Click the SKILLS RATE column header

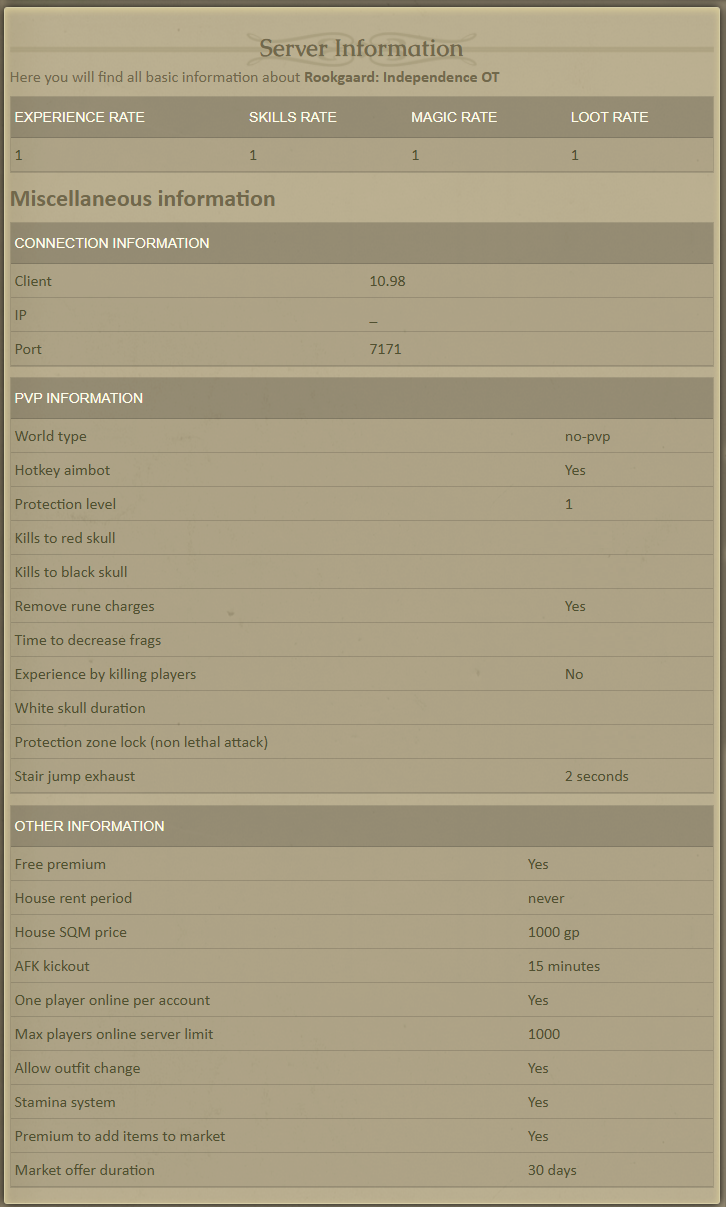(293, 117)
